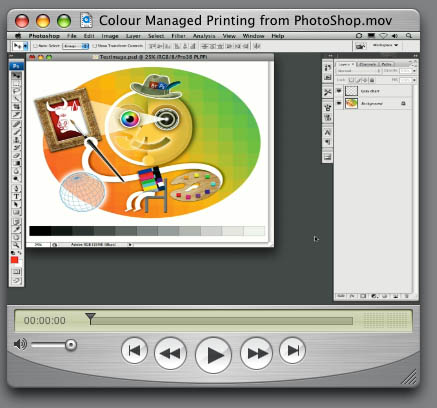437x408 pixels.
Task: Click the Ps logo atop toolbox
Action: [x=16, y=66]
